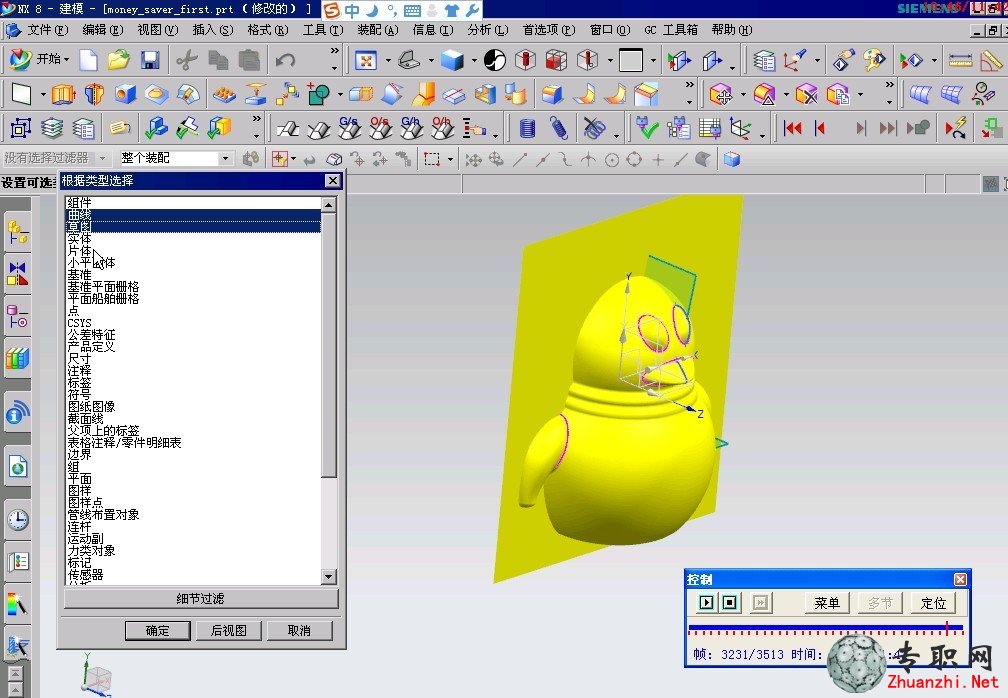Jump to first feature with double rewind
The height and width of the screenshot is (698, 1008).
pyautogui.click(x=793, y=129)
